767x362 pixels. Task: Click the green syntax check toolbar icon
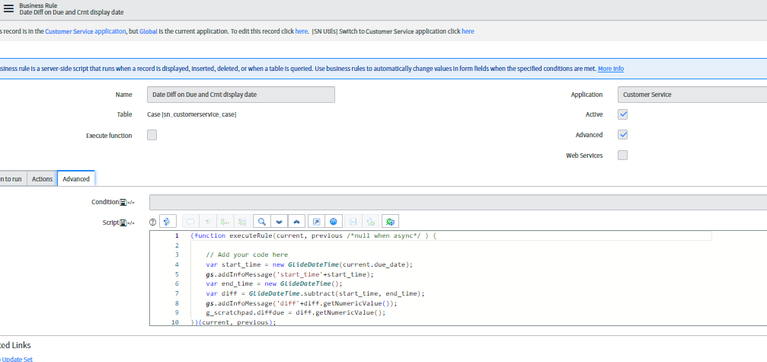point(390,222)
